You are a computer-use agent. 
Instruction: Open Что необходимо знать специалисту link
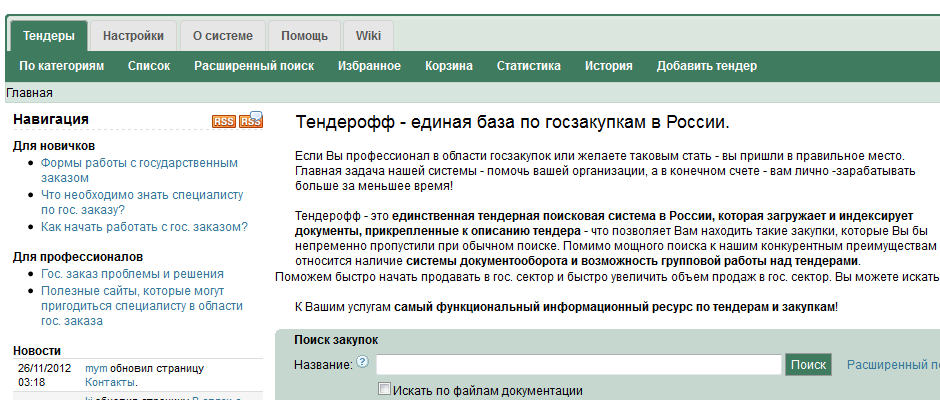142,202
